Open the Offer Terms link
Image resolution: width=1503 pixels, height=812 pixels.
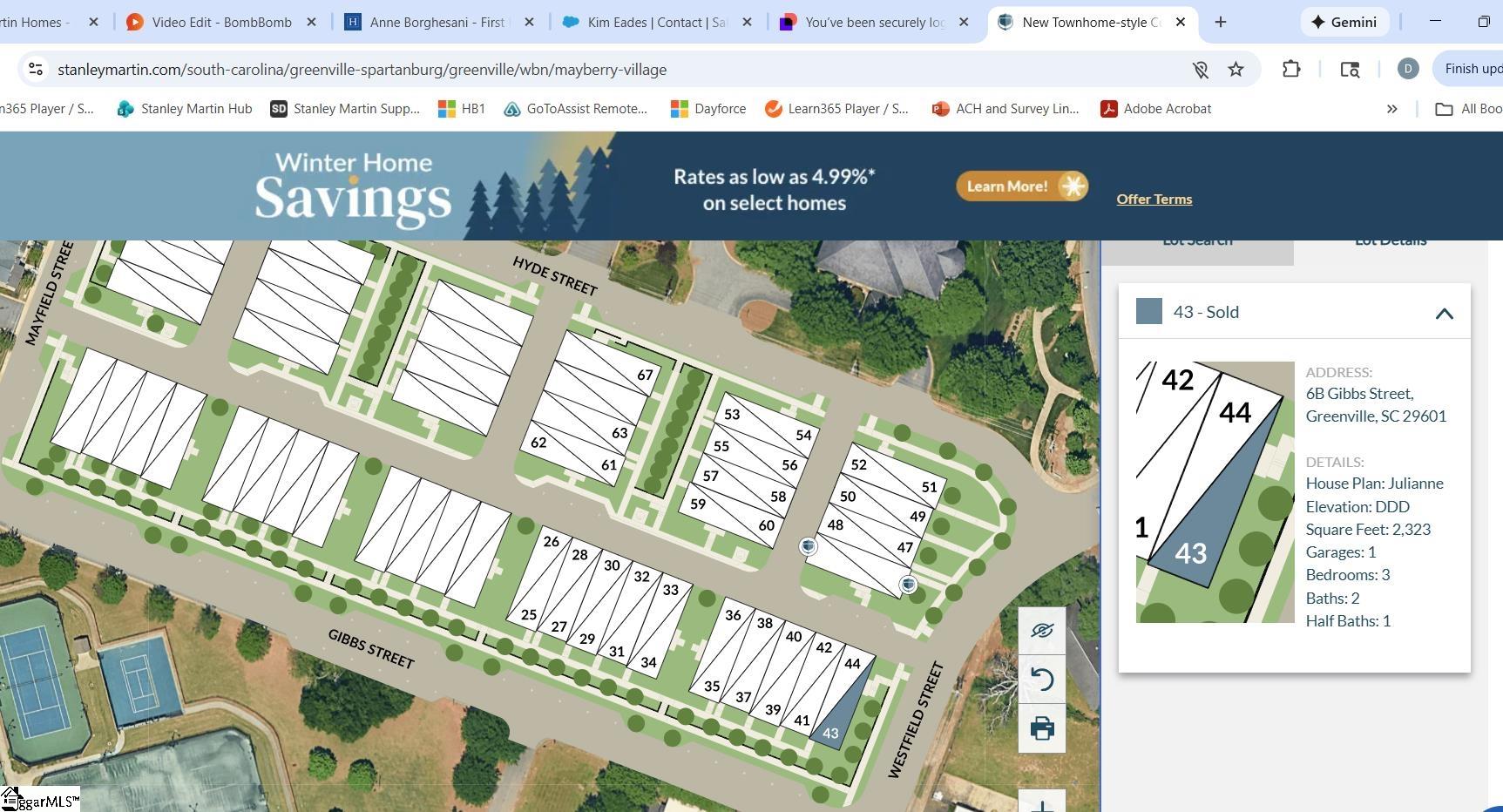click(1154, 199)
